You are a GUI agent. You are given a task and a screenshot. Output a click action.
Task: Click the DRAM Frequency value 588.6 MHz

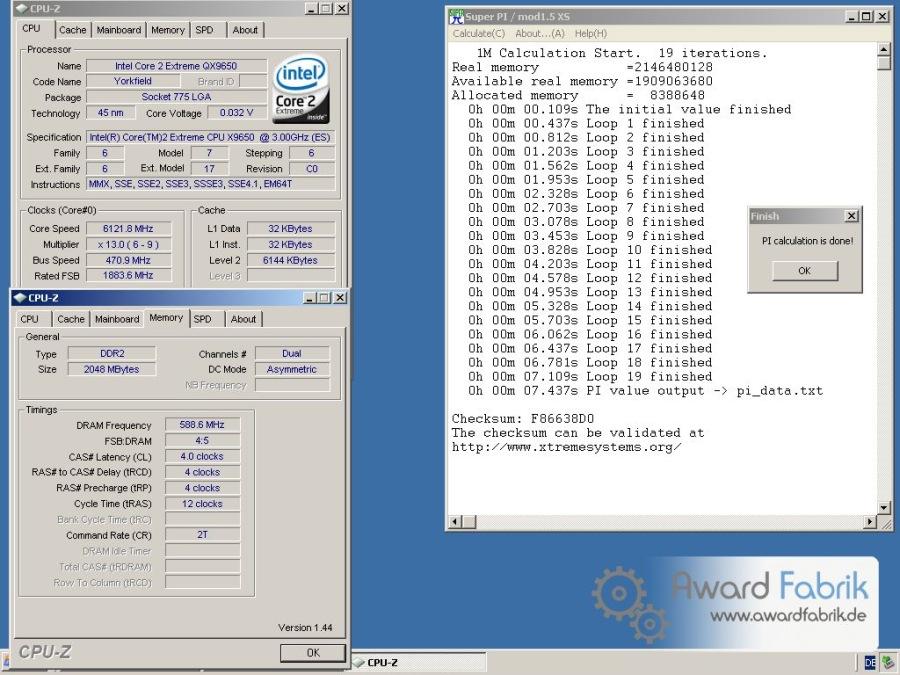coord(202,425)
